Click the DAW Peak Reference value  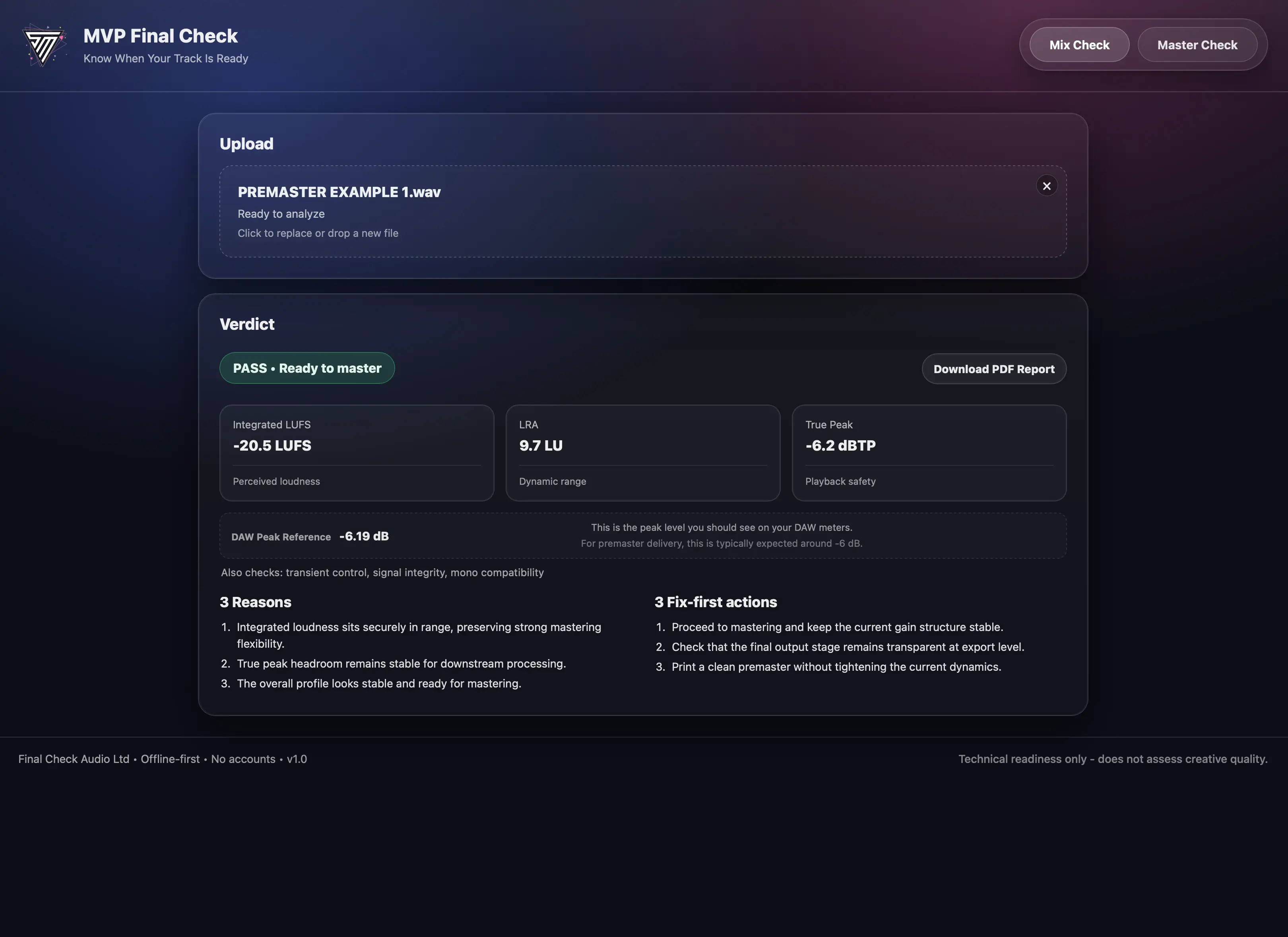pyautogui.click(x=363, y=536)
